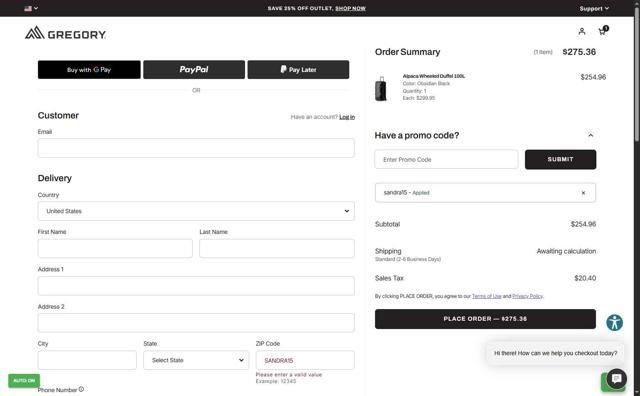Focus the Address 1 field
This screenshot has width=640, height=396.
[x=196, y=286]
